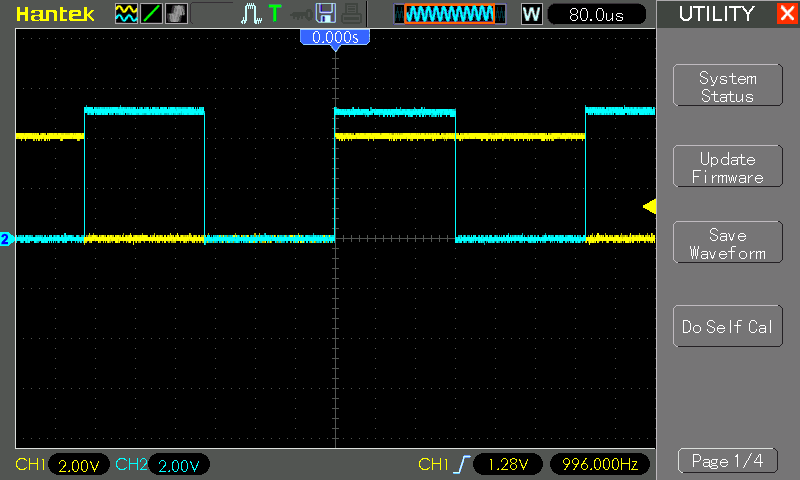The height and width of the screenshot is (480, 800).
Task: Click the 80.0us timebase readout
Action: [x=596, y=14]
